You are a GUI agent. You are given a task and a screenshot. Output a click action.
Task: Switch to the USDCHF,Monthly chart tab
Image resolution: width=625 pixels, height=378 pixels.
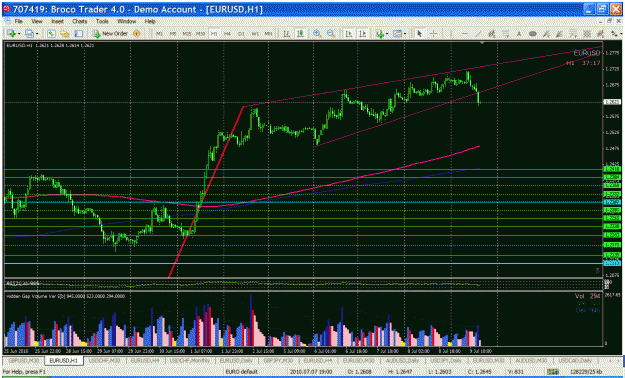(190, 360)
